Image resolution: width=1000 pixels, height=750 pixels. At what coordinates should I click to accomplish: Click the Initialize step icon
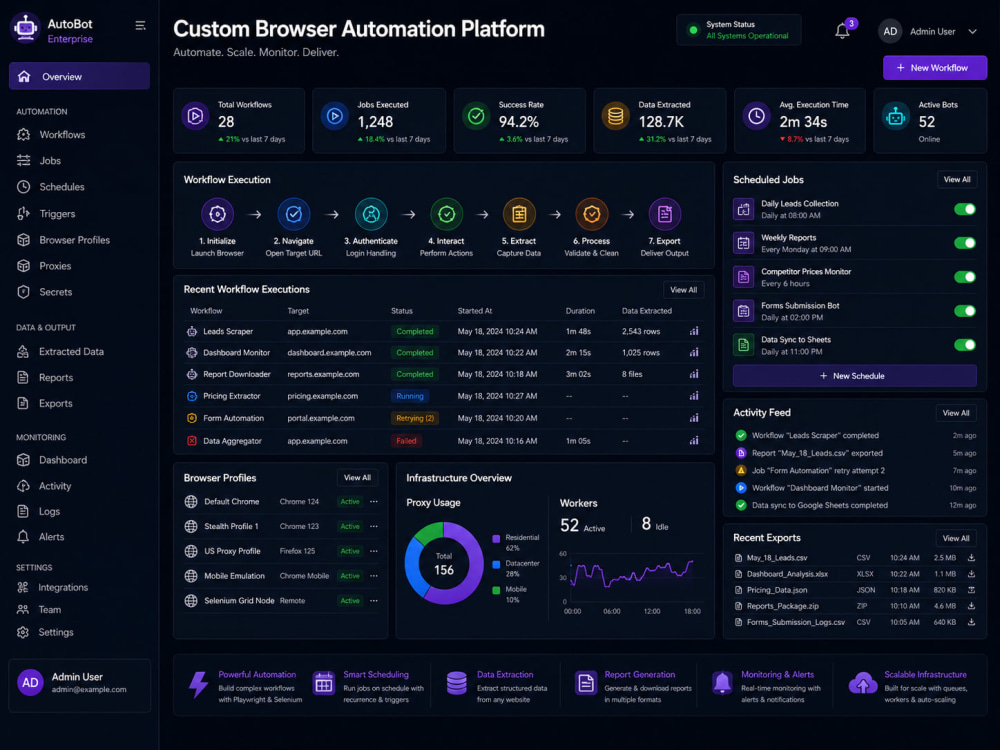coord(217,214)
